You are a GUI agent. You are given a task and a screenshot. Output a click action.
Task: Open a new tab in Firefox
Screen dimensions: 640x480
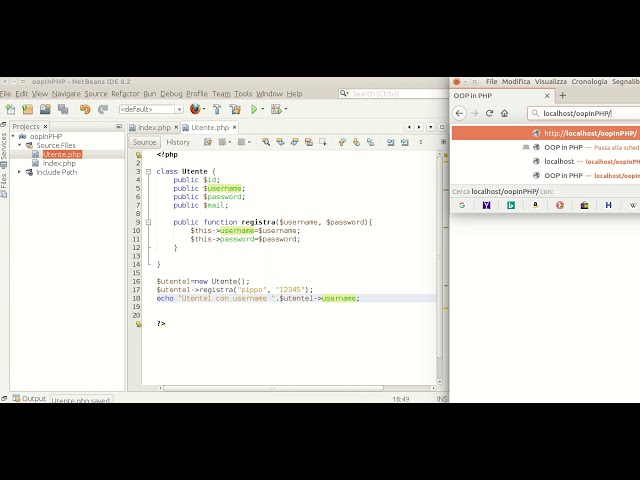tap(562, 96)
